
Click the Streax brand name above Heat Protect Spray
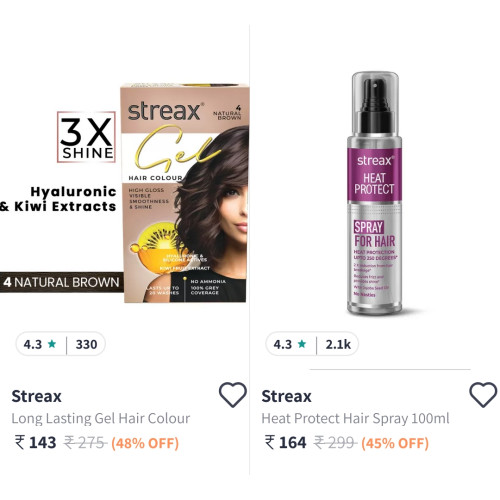tap(287, 396)
